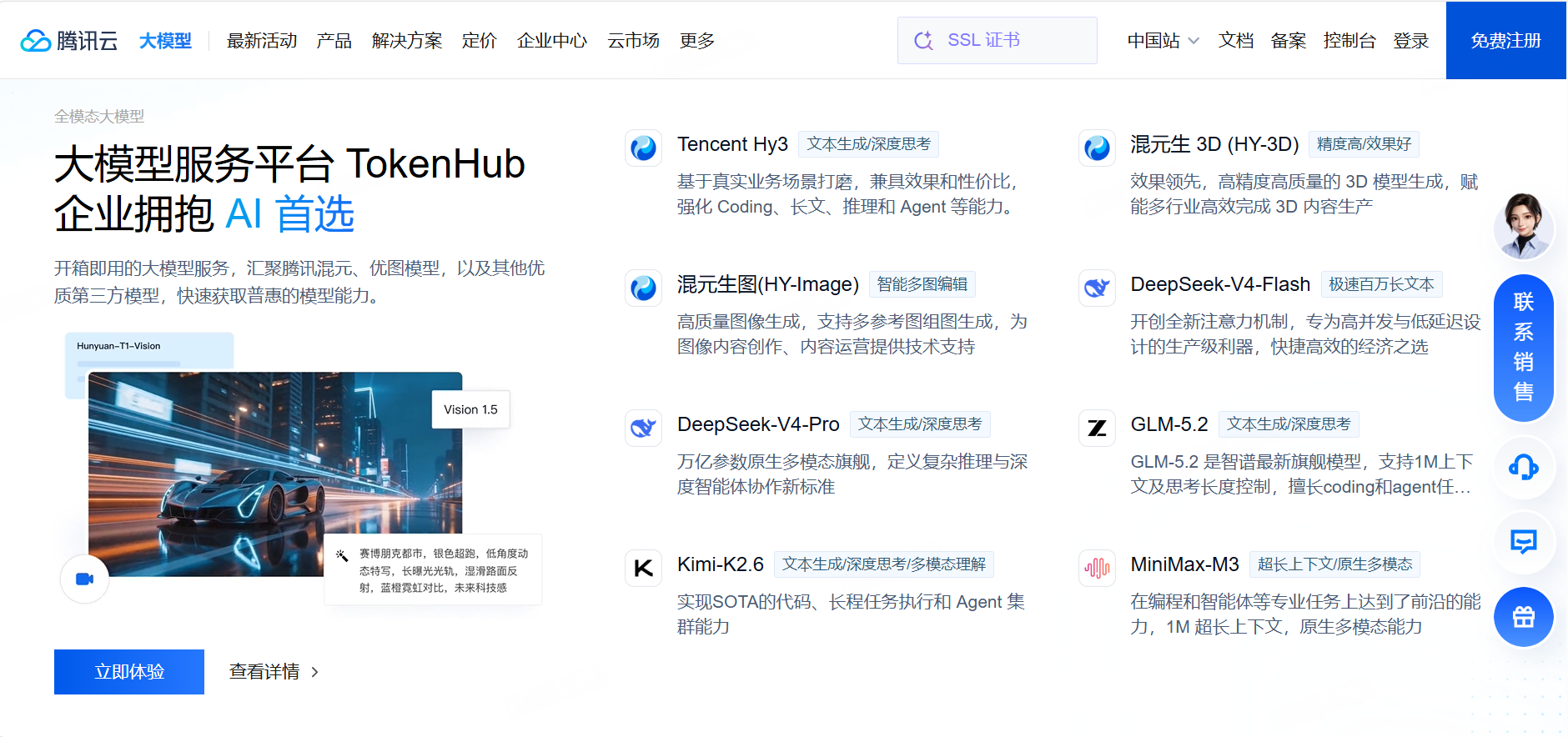Open the 控制台 link
Image resolution: width=1568 pixels, height=737 pixels.
(x=1349, y=40)
